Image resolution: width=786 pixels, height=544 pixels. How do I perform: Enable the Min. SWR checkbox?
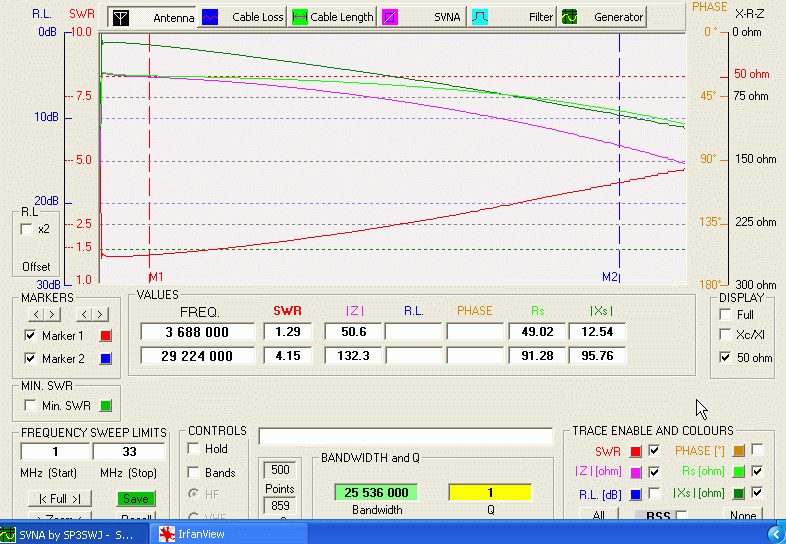point(30,405)
